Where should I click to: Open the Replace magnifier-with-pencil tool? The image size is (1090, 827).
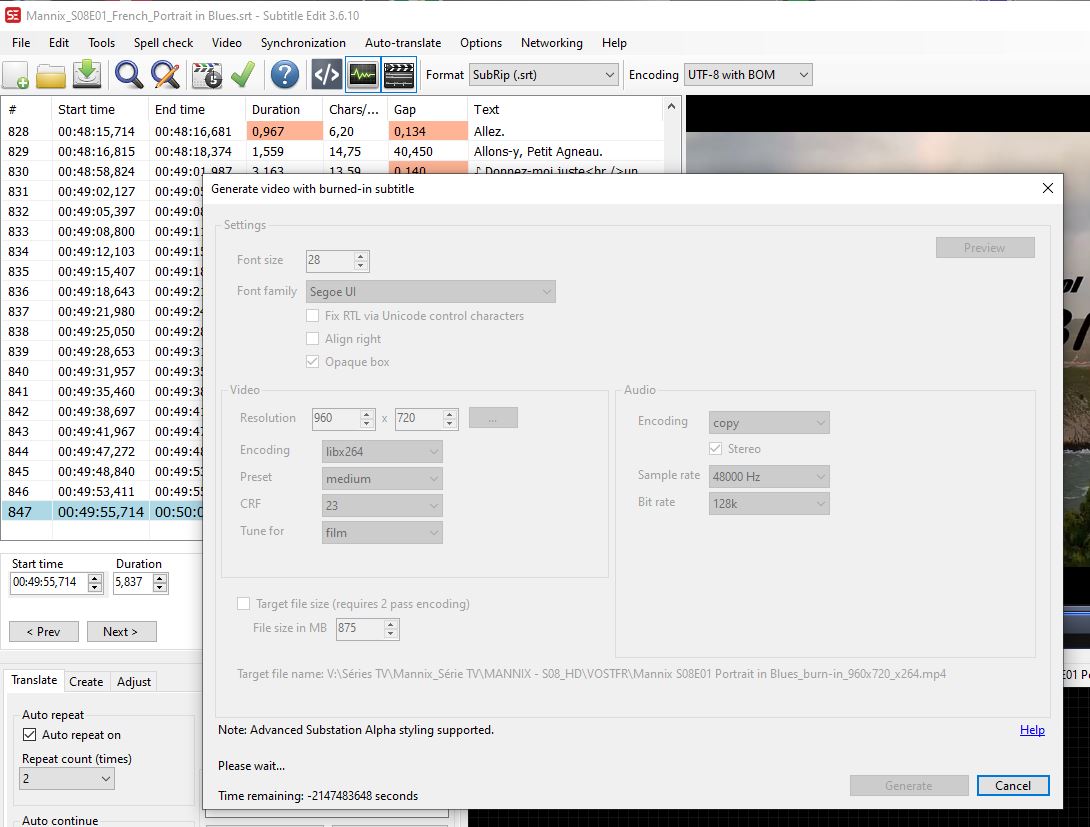click(x=165, y=74)
